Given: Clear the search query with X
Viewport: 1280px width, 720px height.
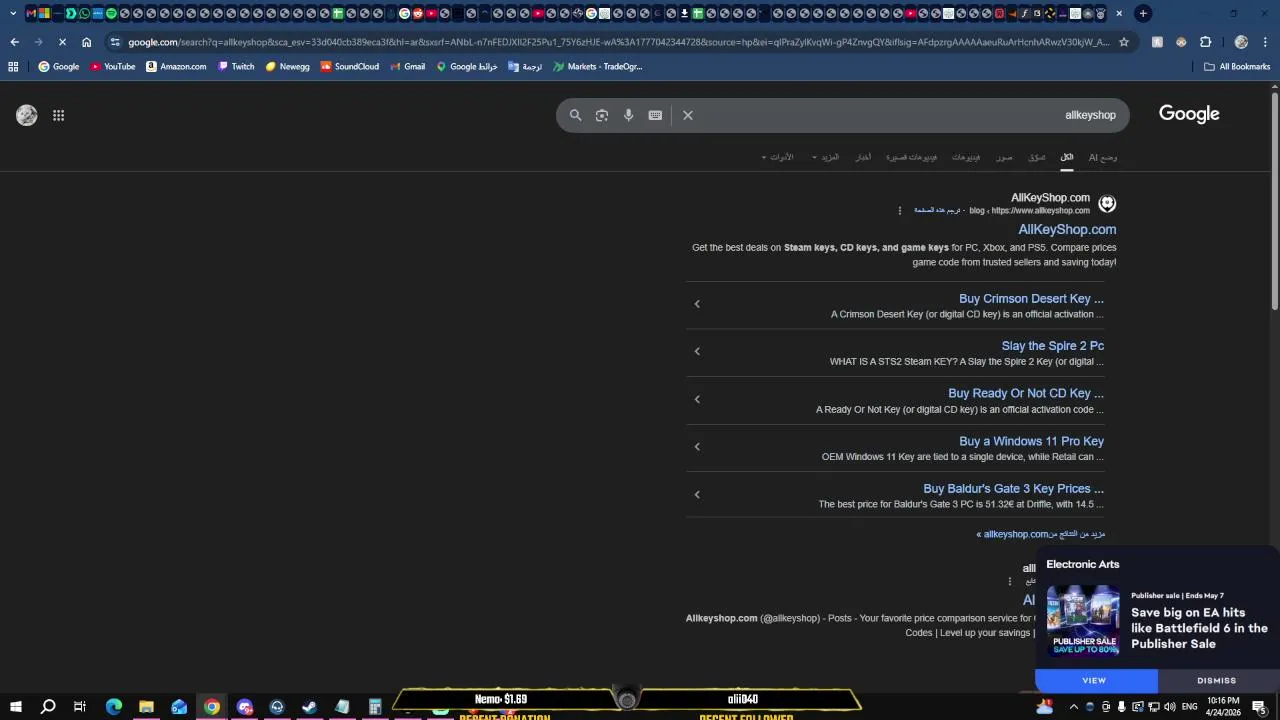Looking at the screenshot, I should pos(688,115).
